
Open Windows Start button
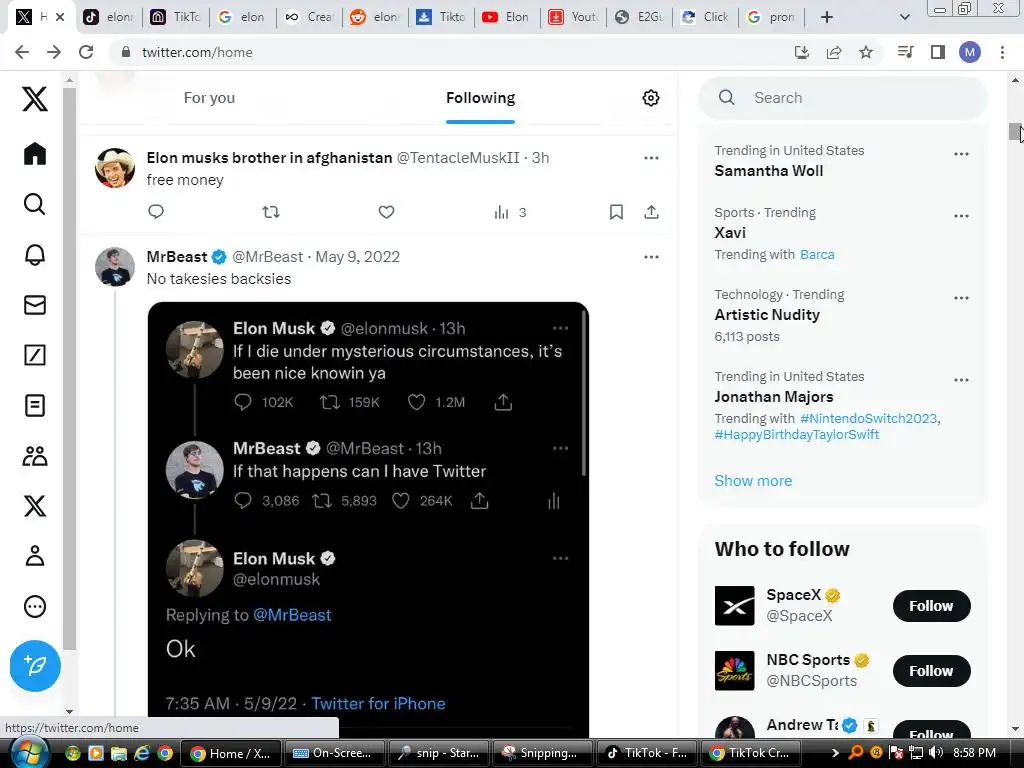29,752
